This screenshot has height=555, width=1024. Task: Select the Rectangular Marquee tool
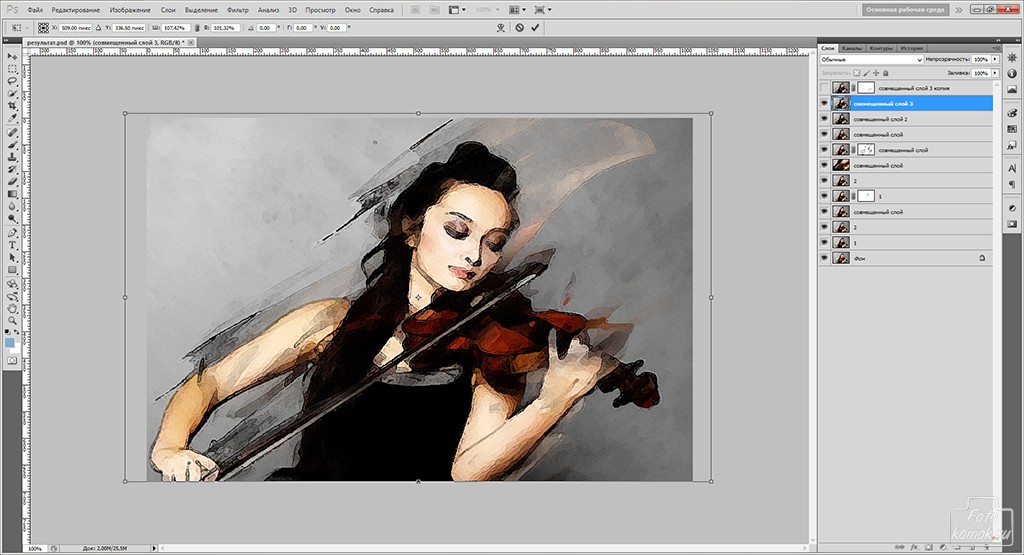point(12,69)
